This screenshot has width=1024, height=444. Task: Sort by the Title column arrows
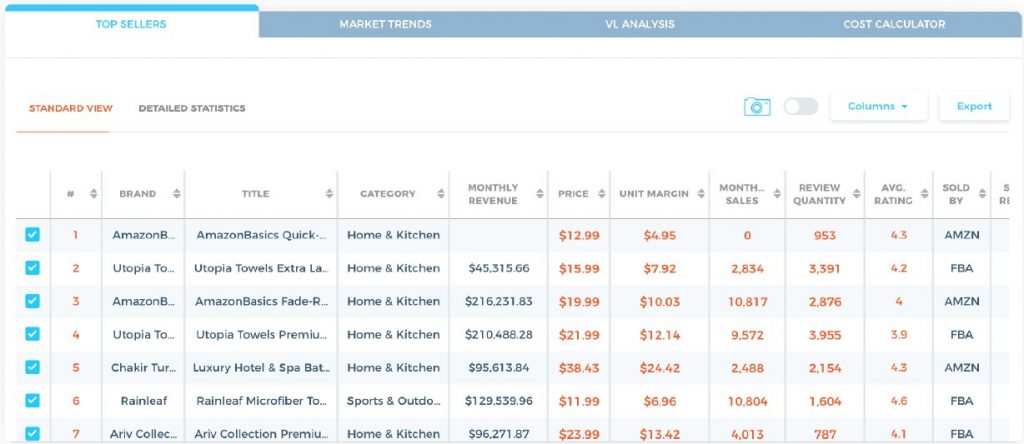pos(329,194)
